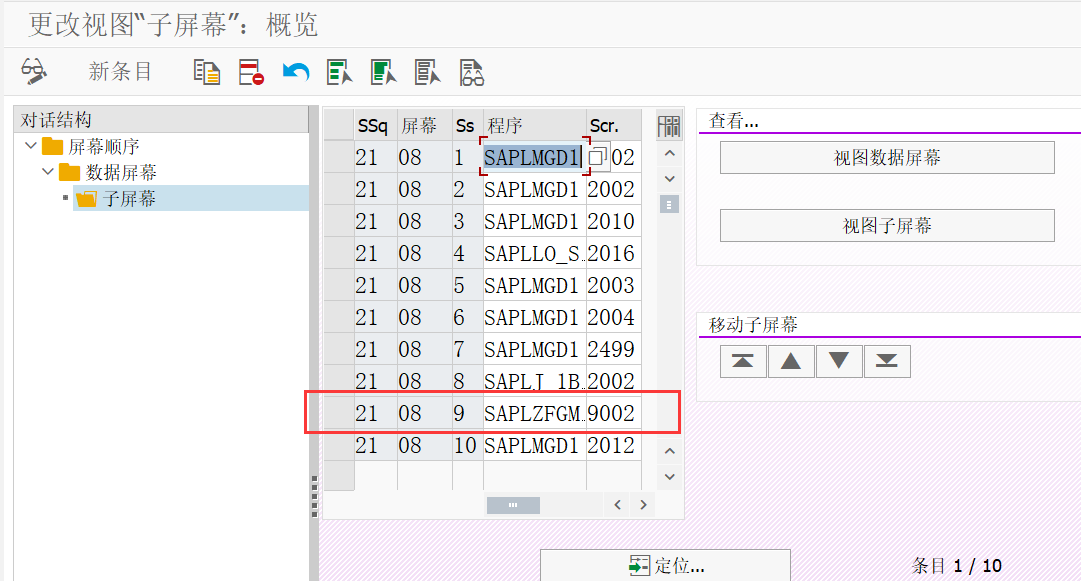Click the row selector for Ss 1
Screen dimensions: 1081x581
point(339,157)
